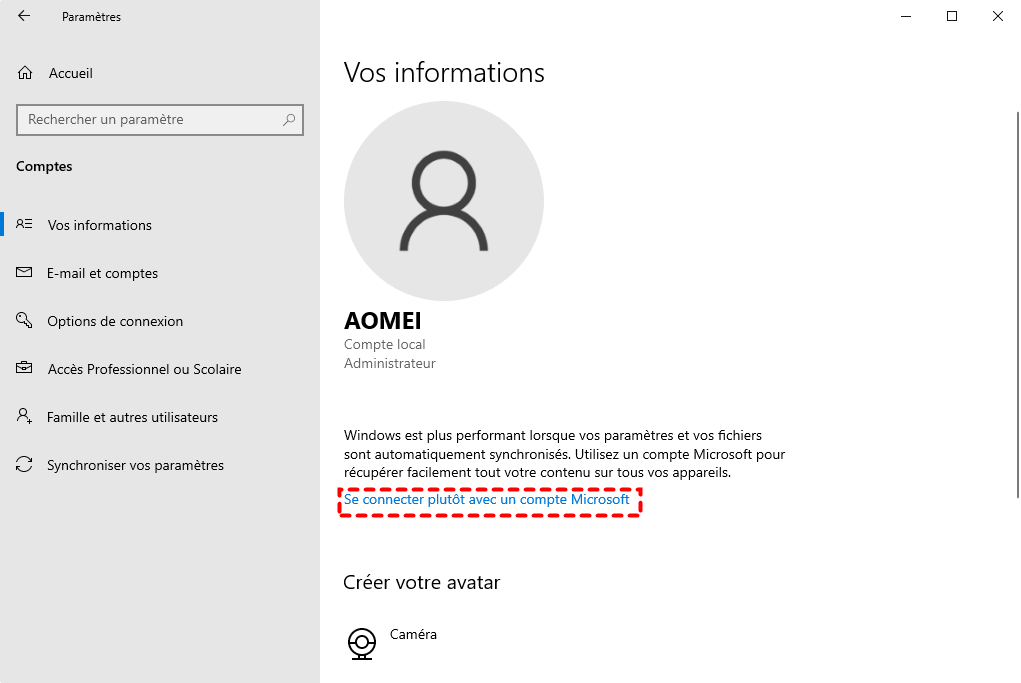Go to Accueil home page
Viewport: 1021px width, 683px height.
tap(70, 73)
